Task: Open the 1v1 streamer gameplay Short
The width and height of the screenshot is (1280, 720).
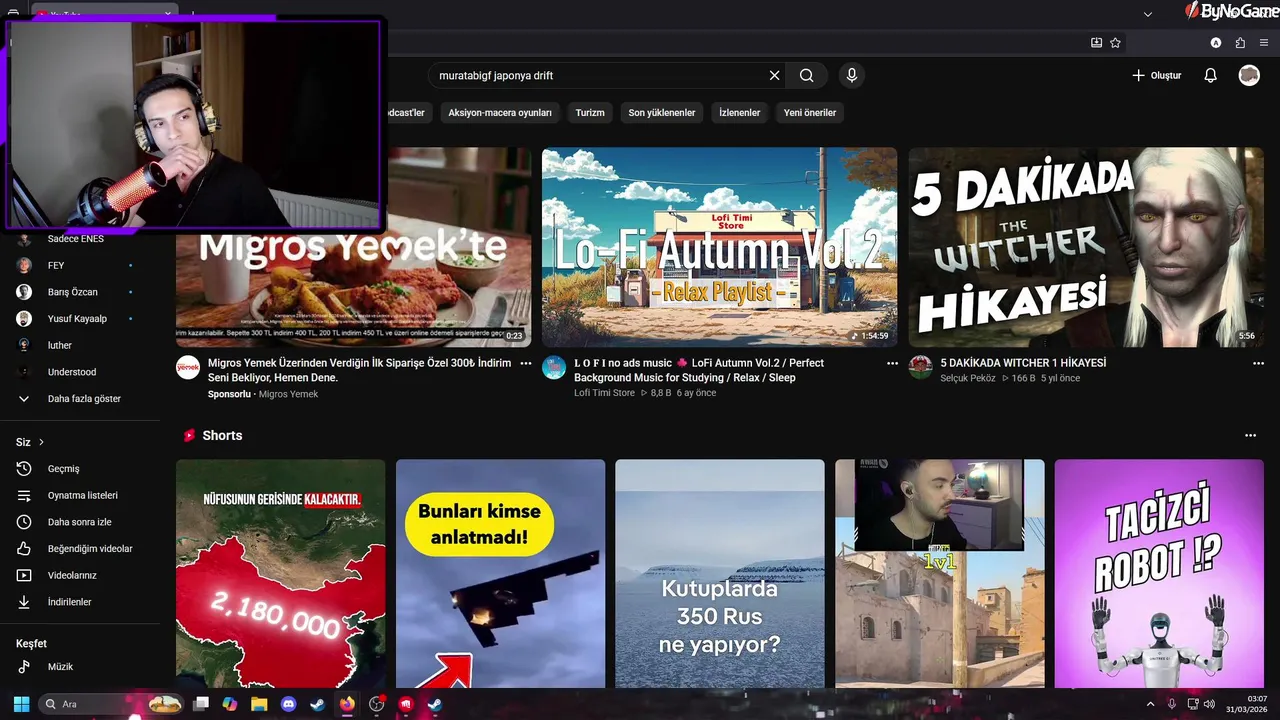Action: (x=940, y=574)
